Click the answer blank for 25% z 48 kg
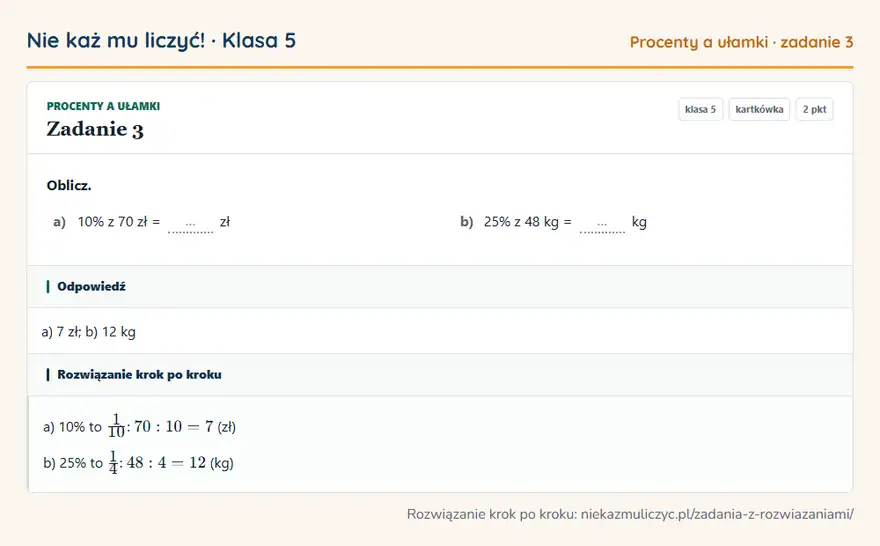The image size is (880, 546). coord(602,224)
